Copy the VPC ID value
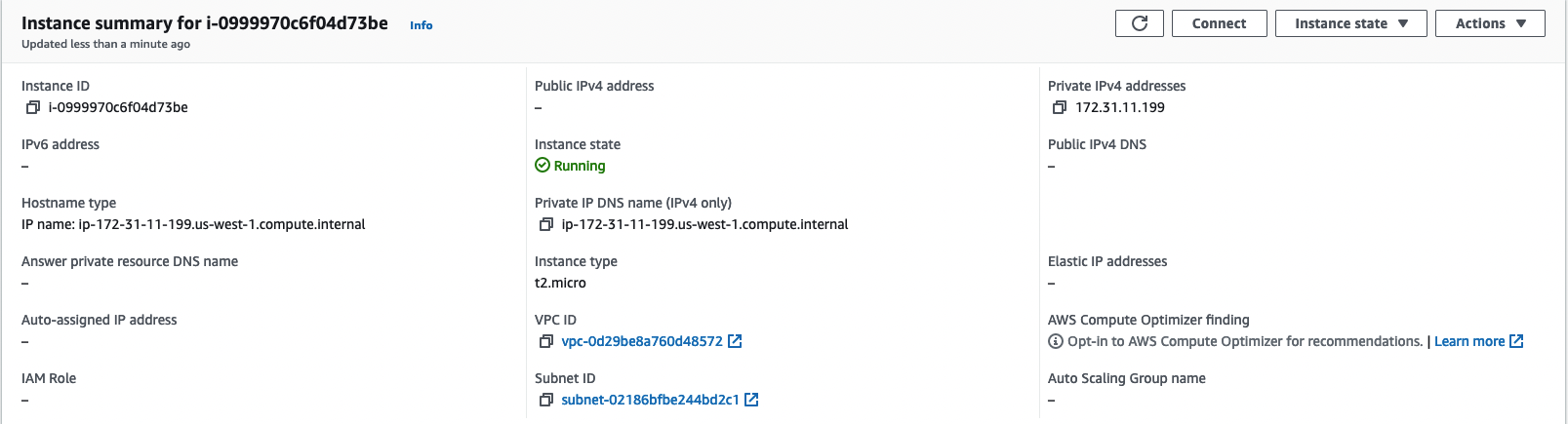The width and height of the screenshot is (1568, 424). point(546,341)
